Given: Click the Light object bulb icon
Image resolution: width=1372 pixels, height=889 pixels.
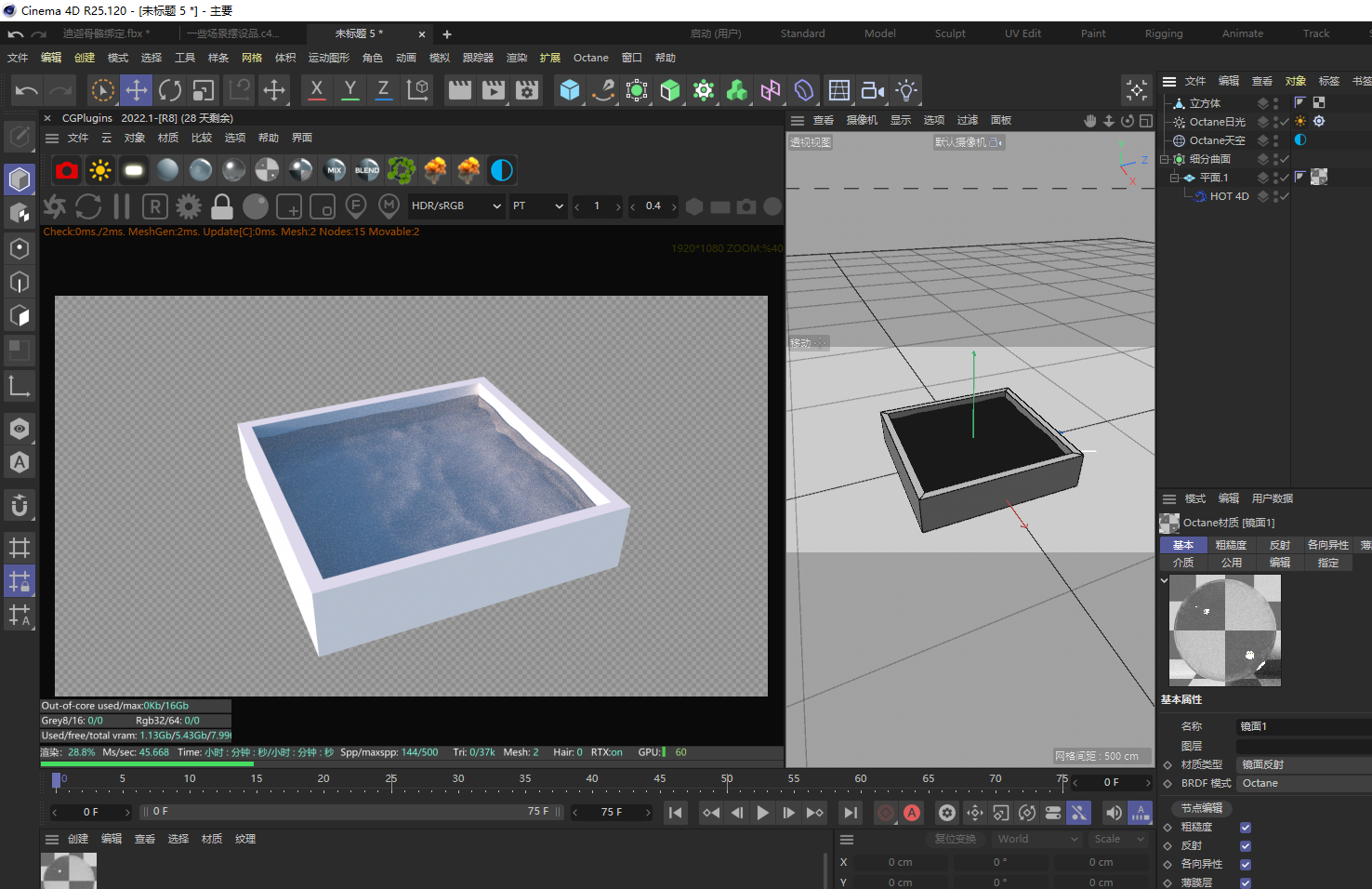Looking at the screenshot, I should click(906, 90).
